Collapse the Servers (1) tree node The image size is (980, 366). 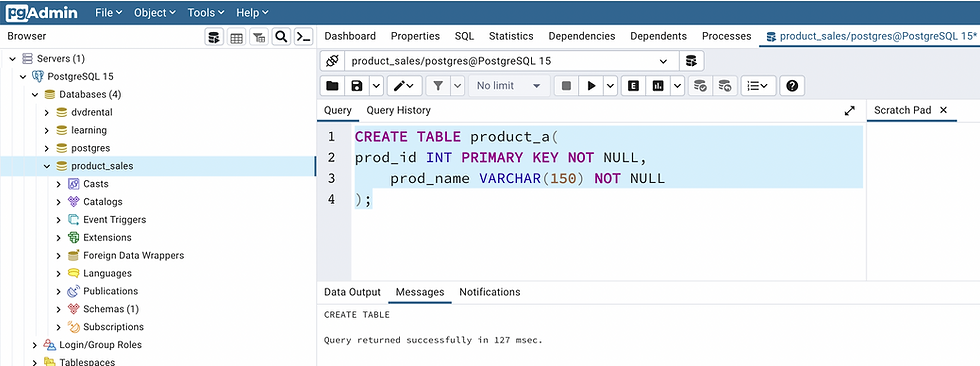pyautogui.click(x=12, y=59)
